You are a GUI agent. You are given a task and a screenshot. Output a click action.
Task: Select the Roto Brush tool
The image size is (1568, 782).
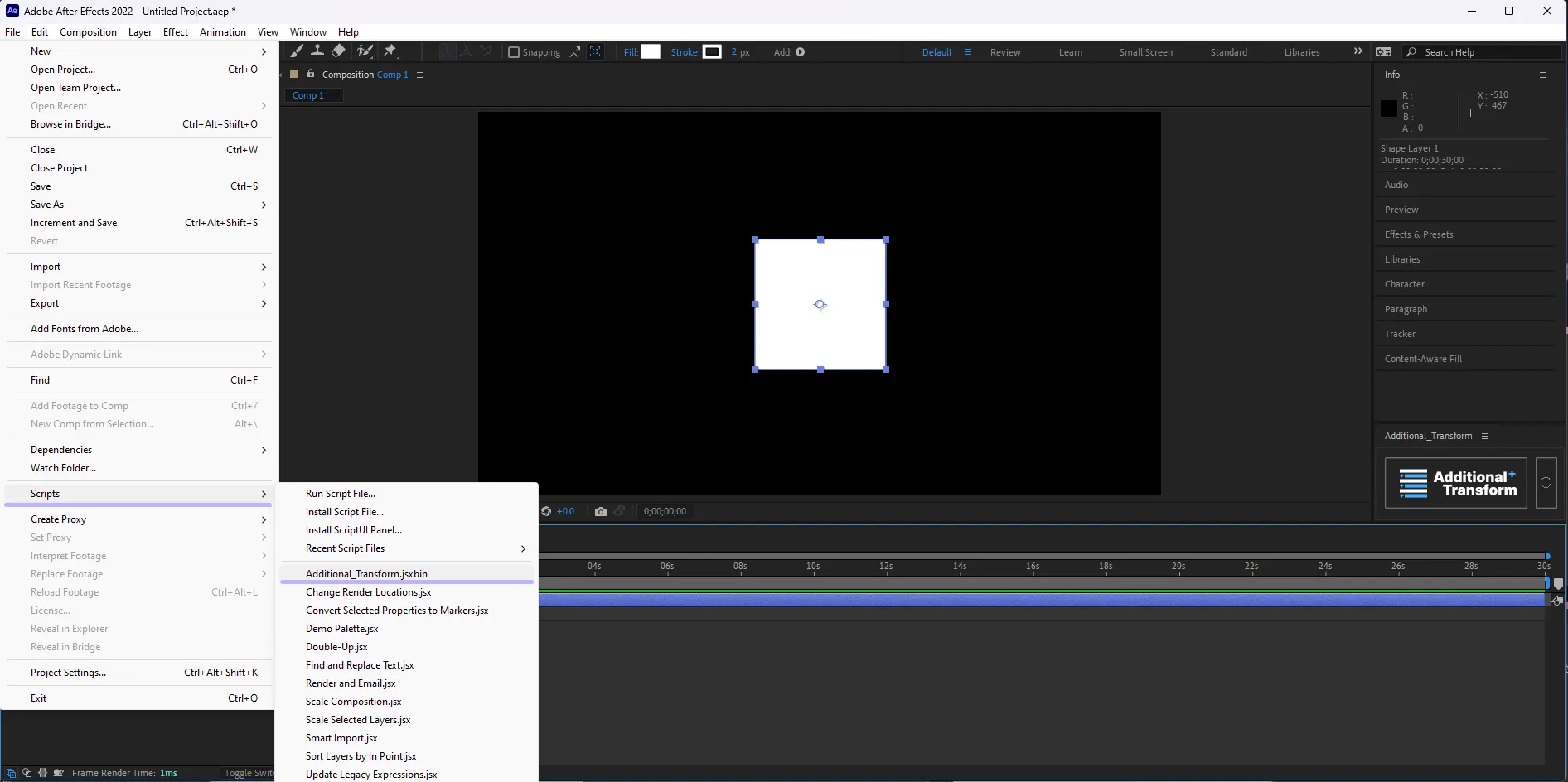(364, 51)
